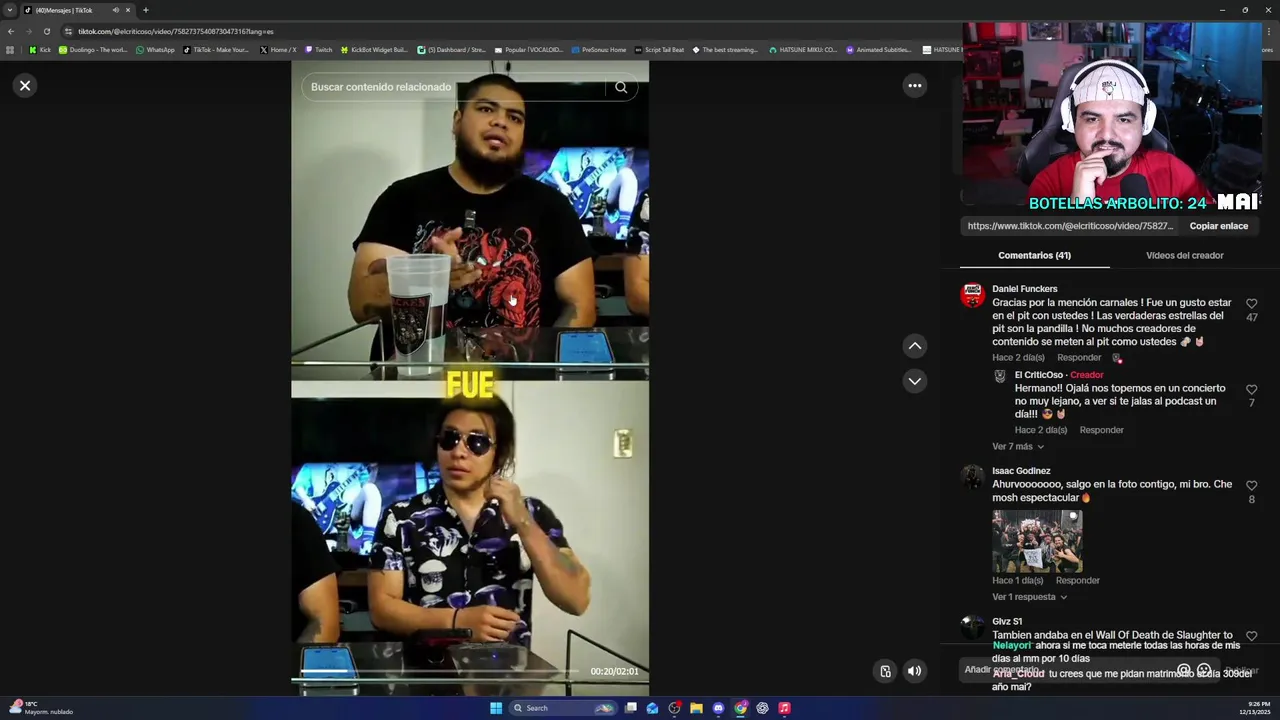Open Isaac Godinez's profile avatar
The image size is (1280, 720).
(x=972, y=477)
